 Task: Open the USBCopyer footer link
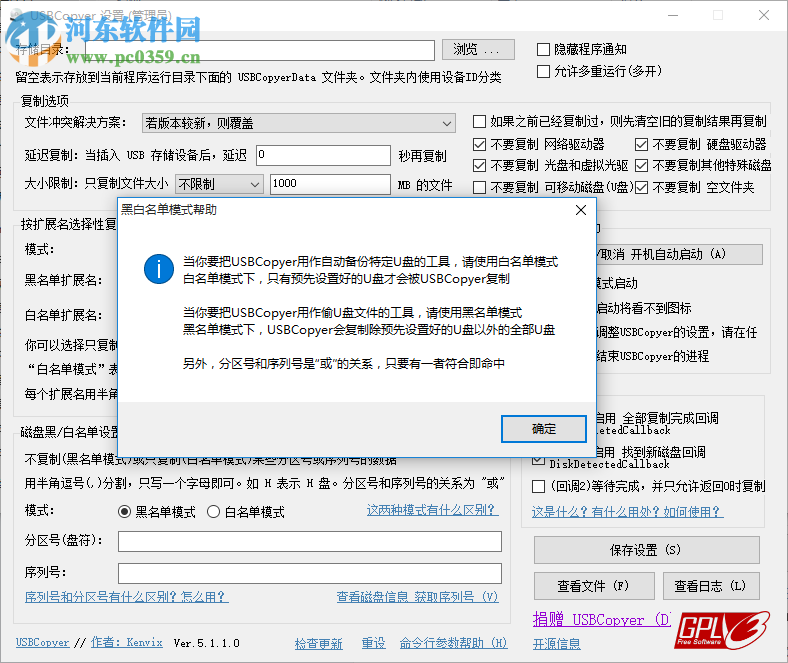(x=43, y=643)
